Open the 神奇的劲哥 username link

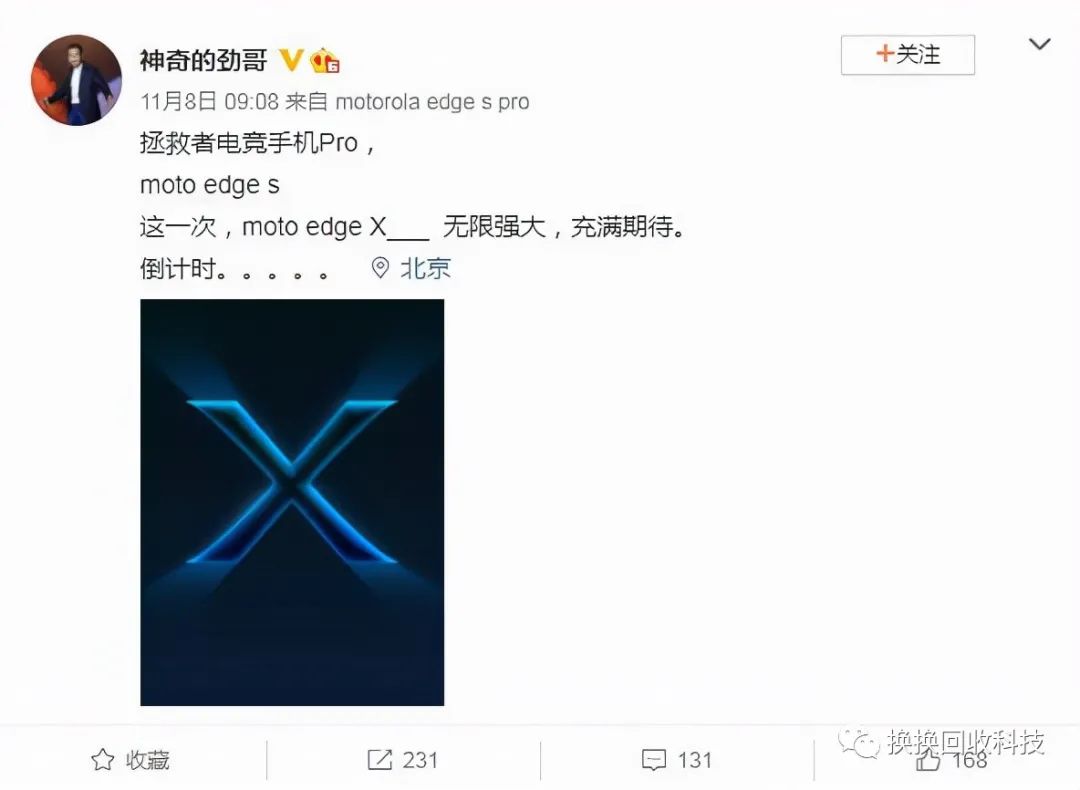coord(203,61)
